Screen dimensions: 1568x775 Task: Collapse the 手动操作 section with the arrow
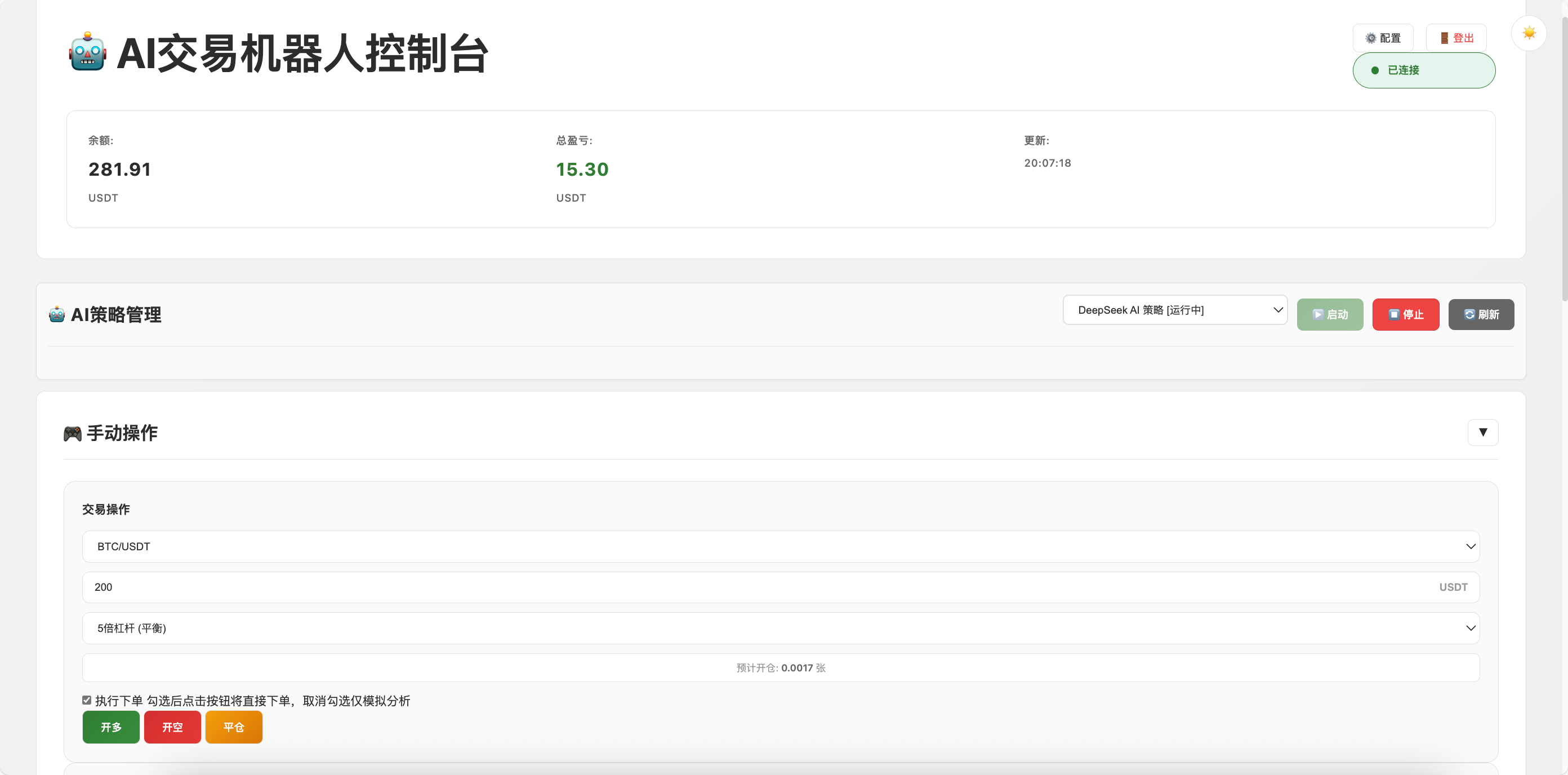tap(1483, 432)
